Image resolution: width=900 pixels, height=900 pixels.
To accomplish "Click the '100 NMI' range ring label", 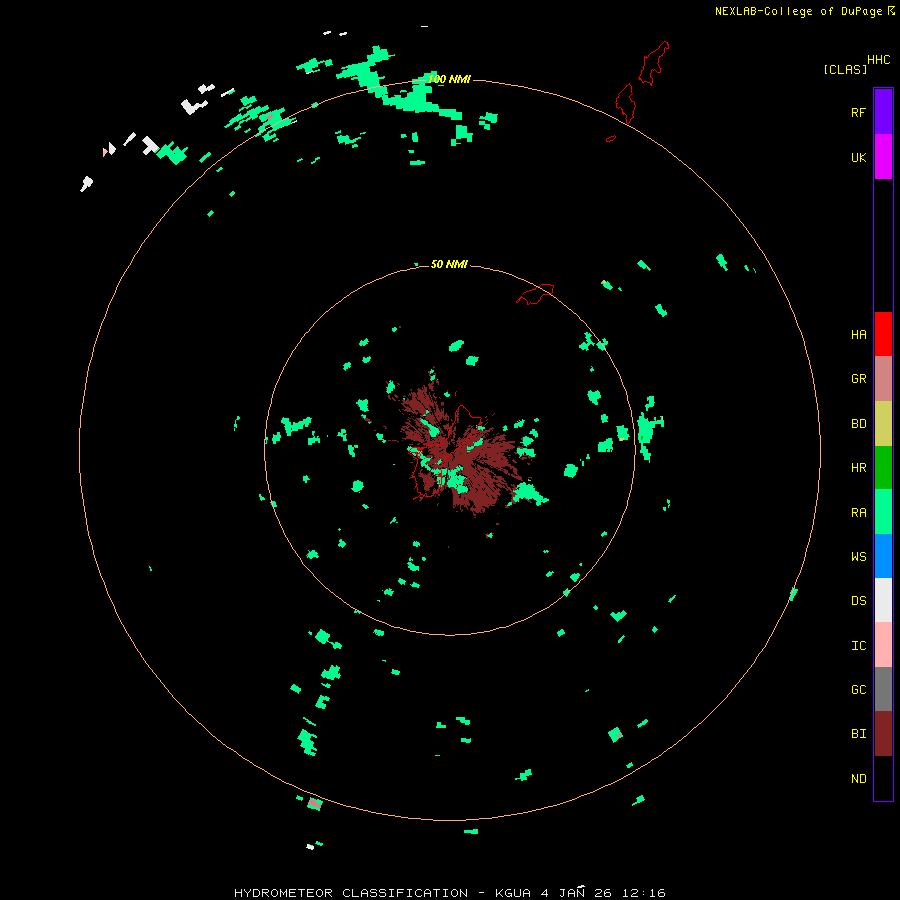I will click(x=449, y=79).
